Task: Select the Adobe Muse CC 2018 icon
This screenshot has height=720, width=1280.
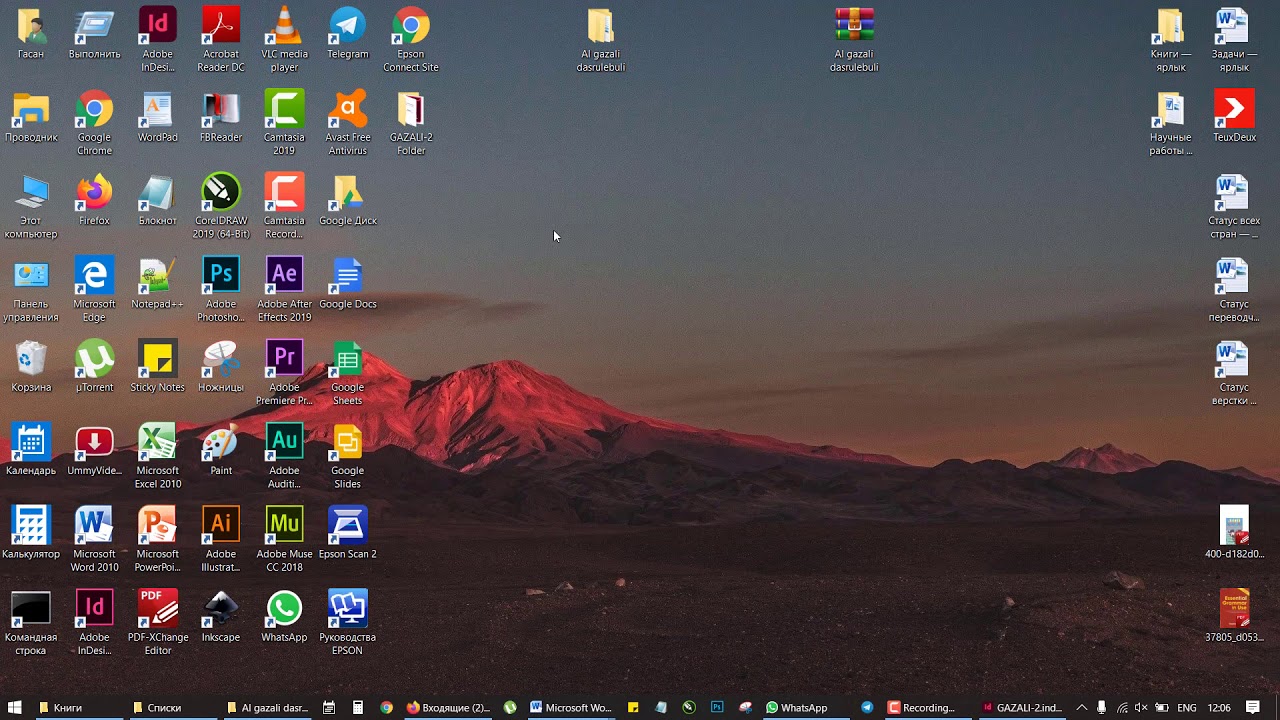Action: pyautogui.click(x=284, y=540)
